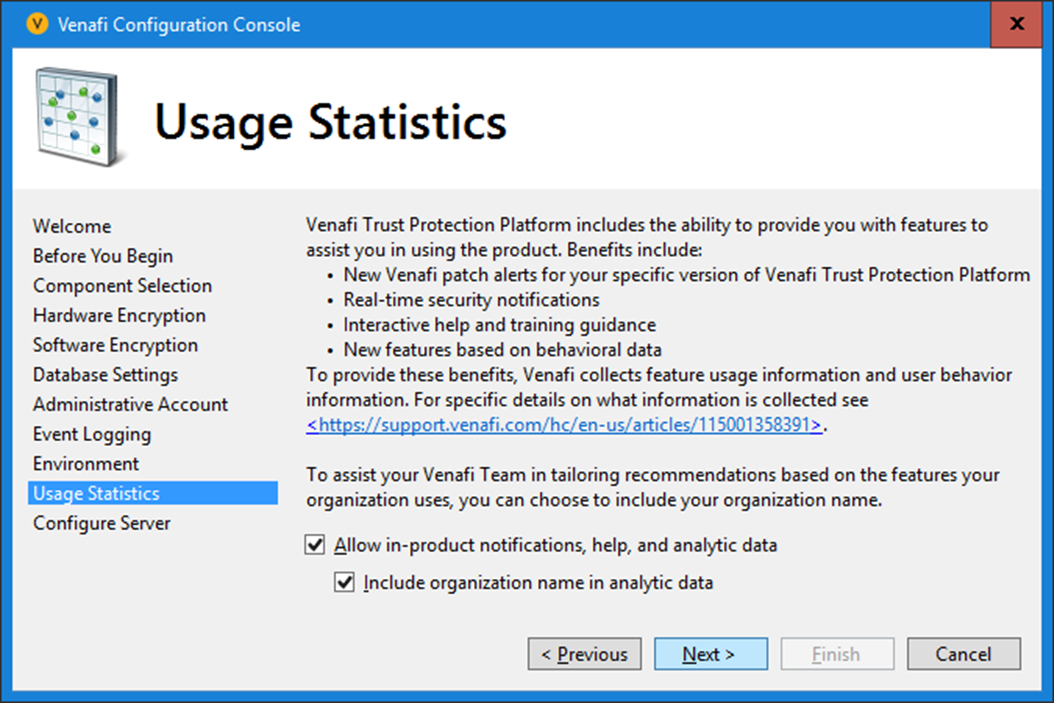Open the Configure Server step

coord(102,523)
